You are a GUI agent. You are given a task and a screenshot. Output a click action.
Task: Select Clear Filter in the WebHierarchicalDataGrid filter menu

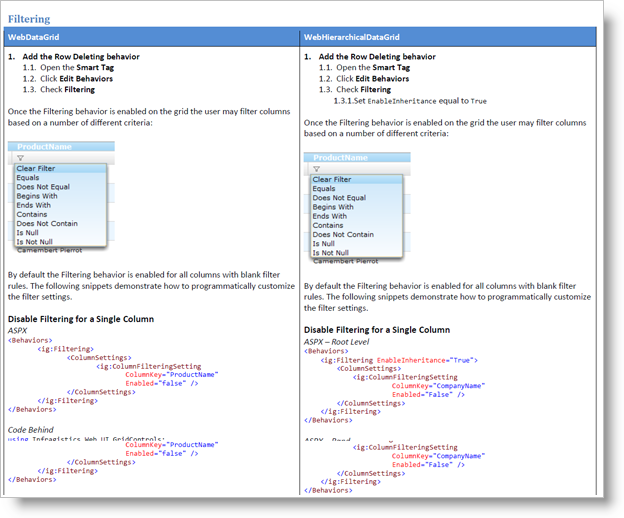[x=332, y=180]
